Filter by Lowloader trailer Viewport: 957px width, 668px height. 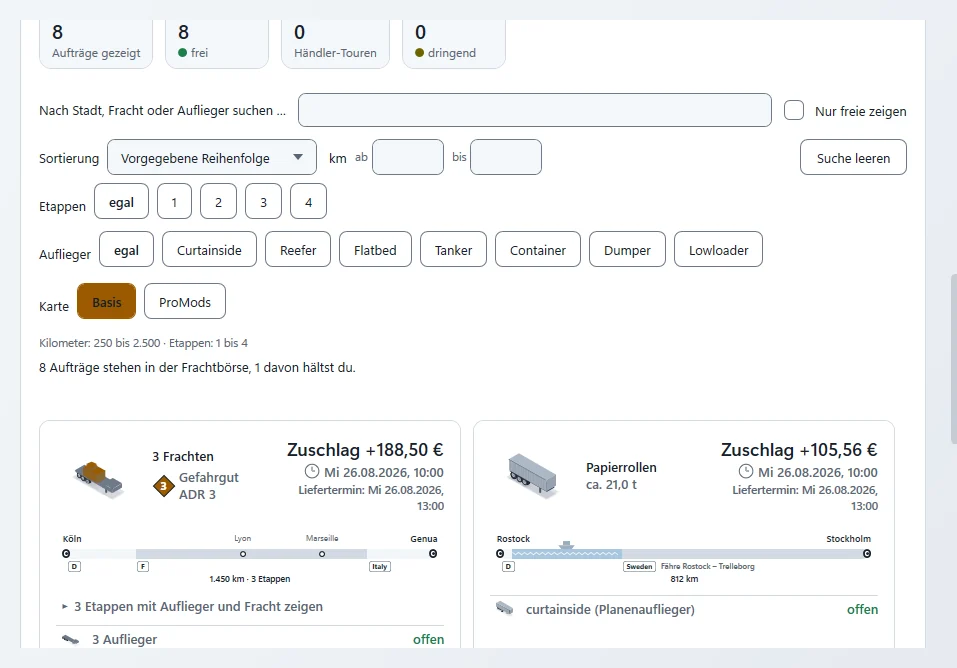[x=718, y=249]
